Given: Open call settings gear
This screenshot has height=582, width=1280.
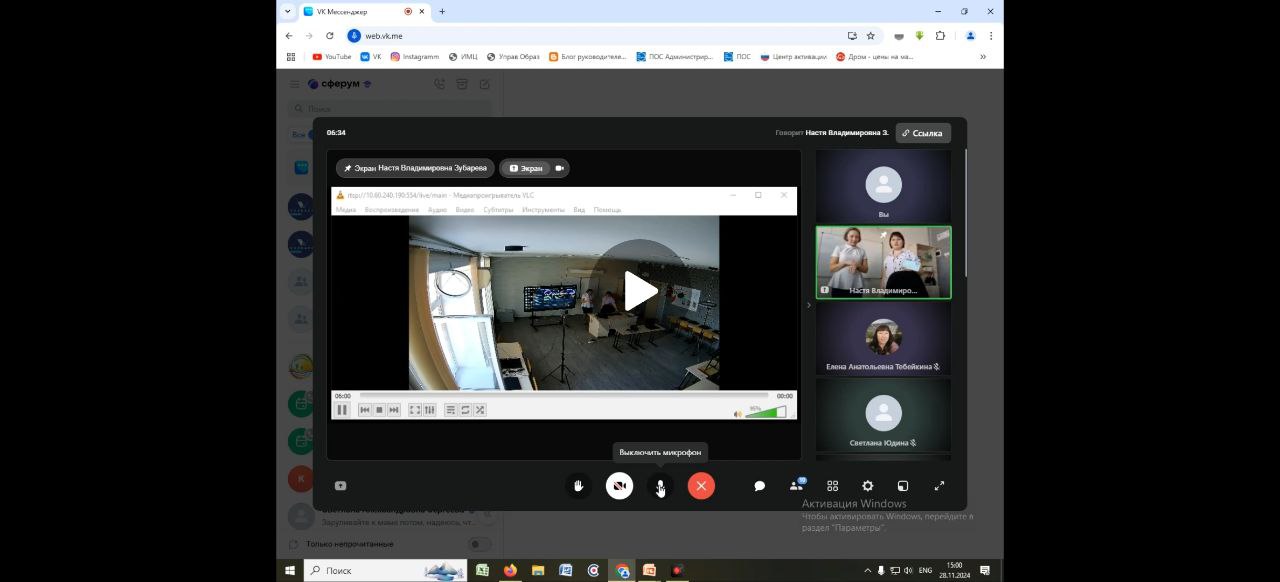Looking at the screenshot, I should tap(867, 486).
